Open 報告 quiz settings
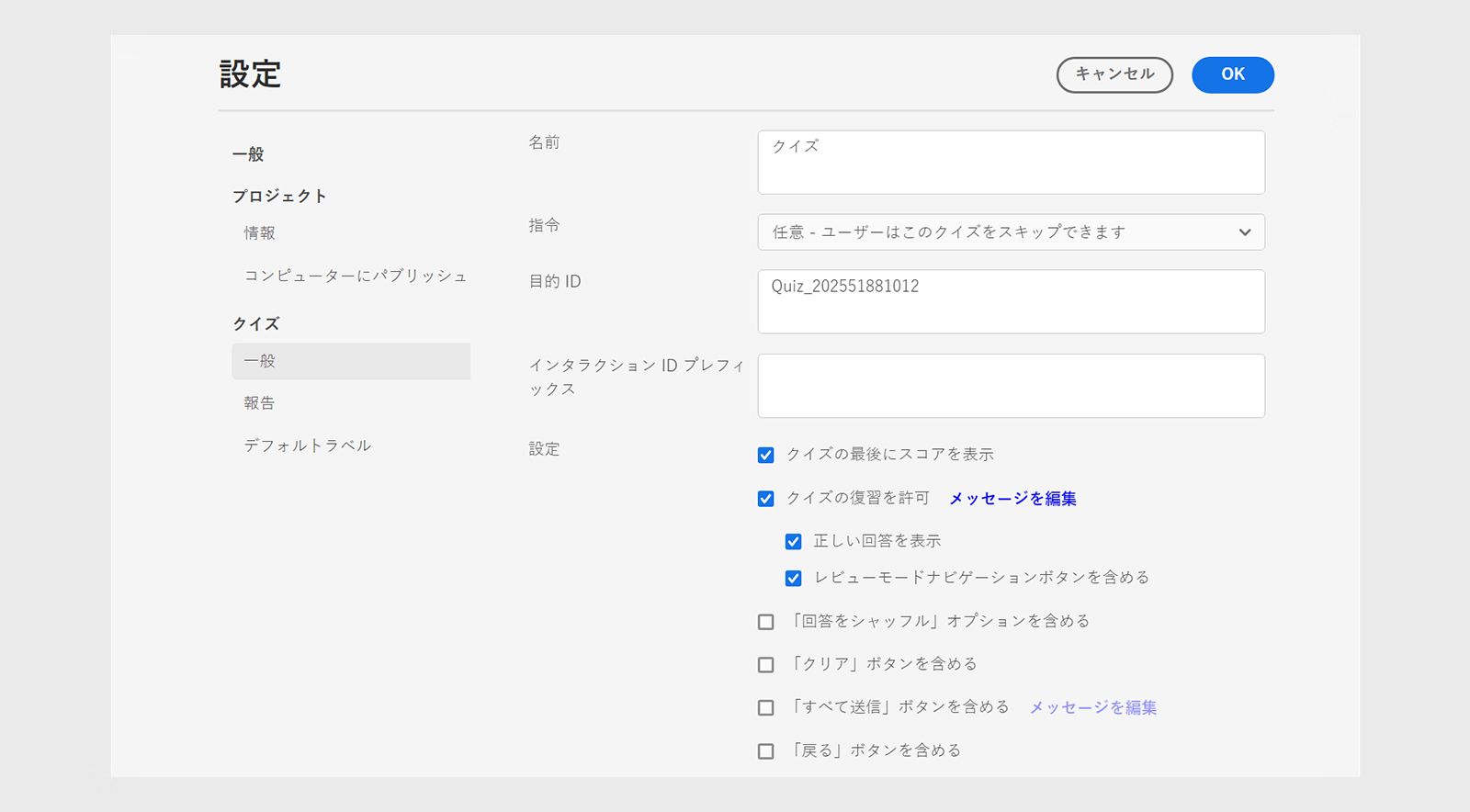 [x=259, y=403]
